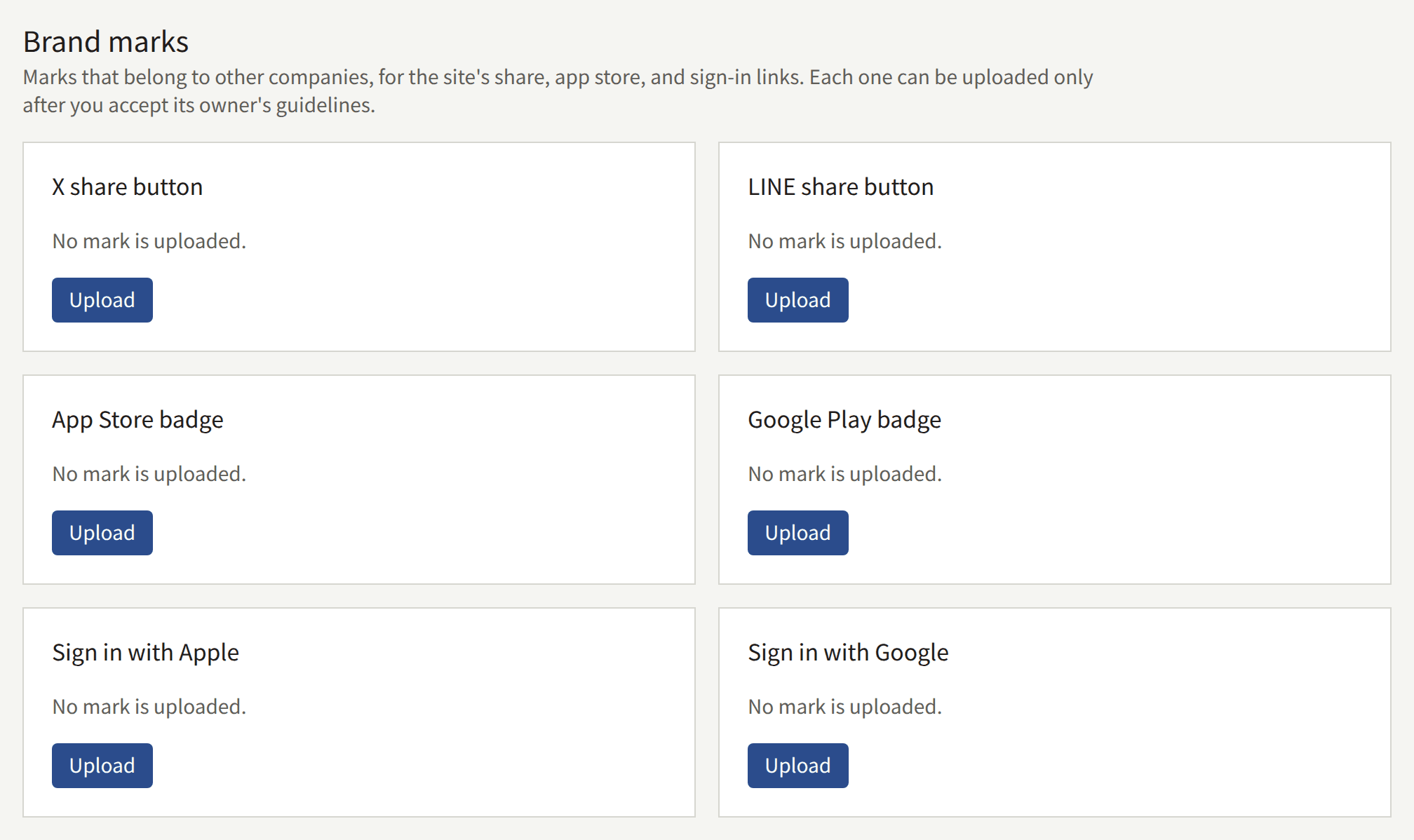Image resolution: width=1414 pixels, height=840 pixels.
Task: Click the Google Play badge no-mark status
Action: 845,474
